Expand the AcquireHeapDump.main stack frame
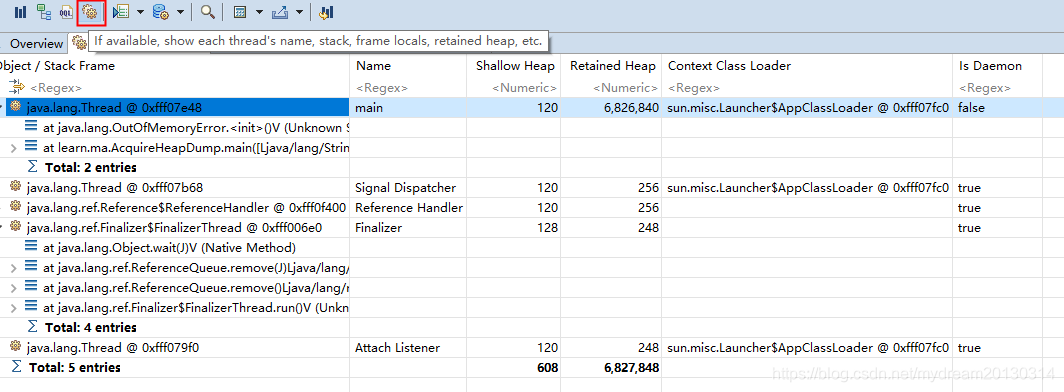Image resolution: width=1064 pixels, height=392 pixels. coord(14,147)
